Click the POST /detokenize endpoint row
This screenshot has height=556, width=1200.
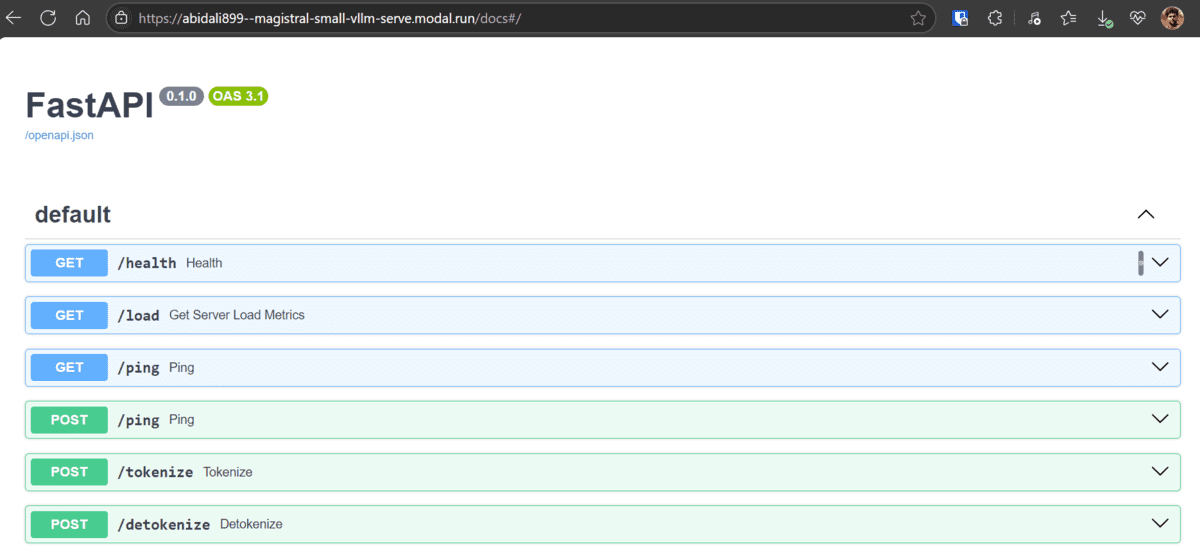point(600,524)
